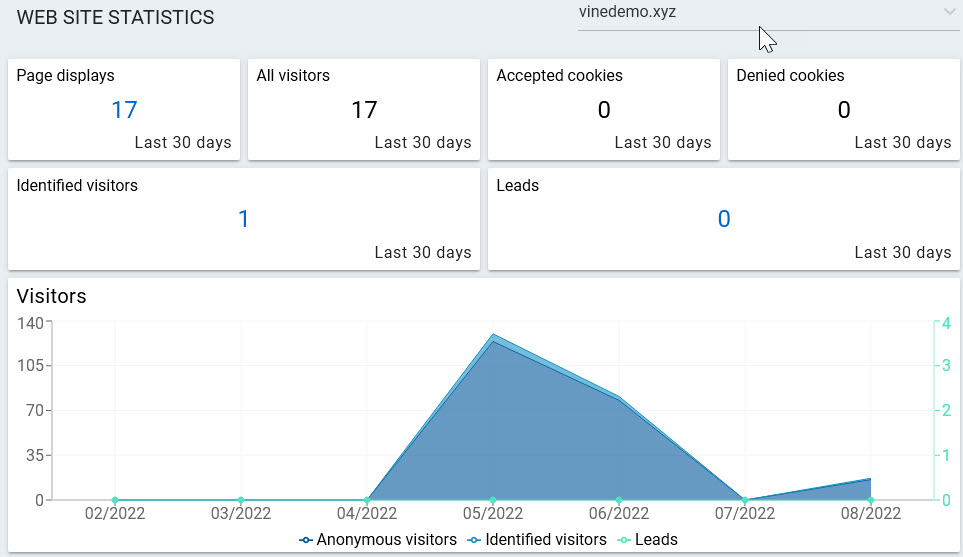This screenshot has height=557, width=963.
Task: Click the Leads data point at 03/2022
Action: tap(241, 500)
